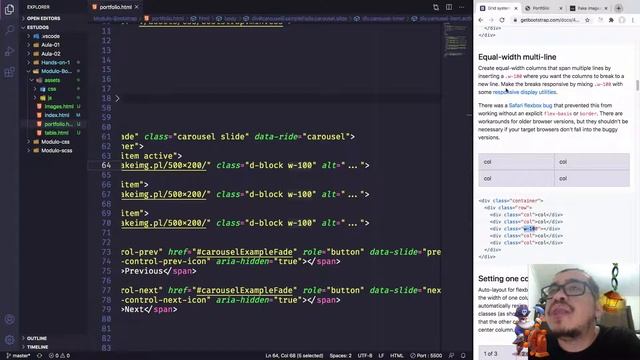Open the editor more actions menu

click(x=462, y=7)
